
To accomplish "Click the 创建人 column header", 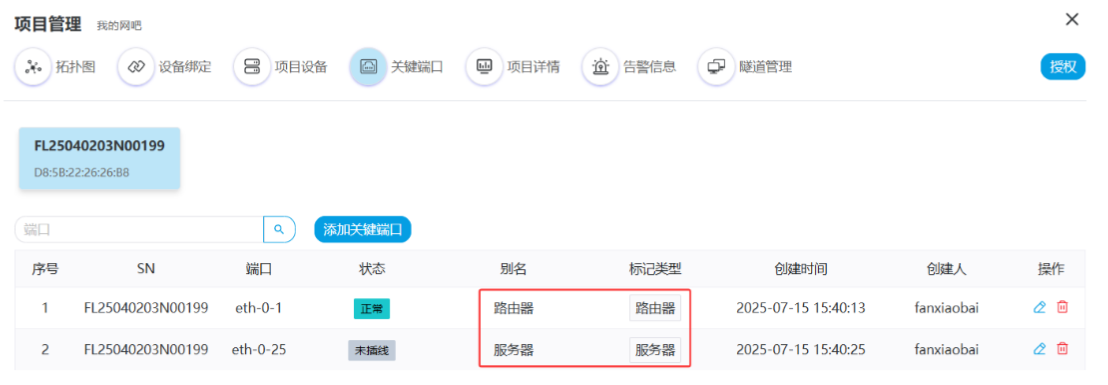I will click(x=947, y=268).
